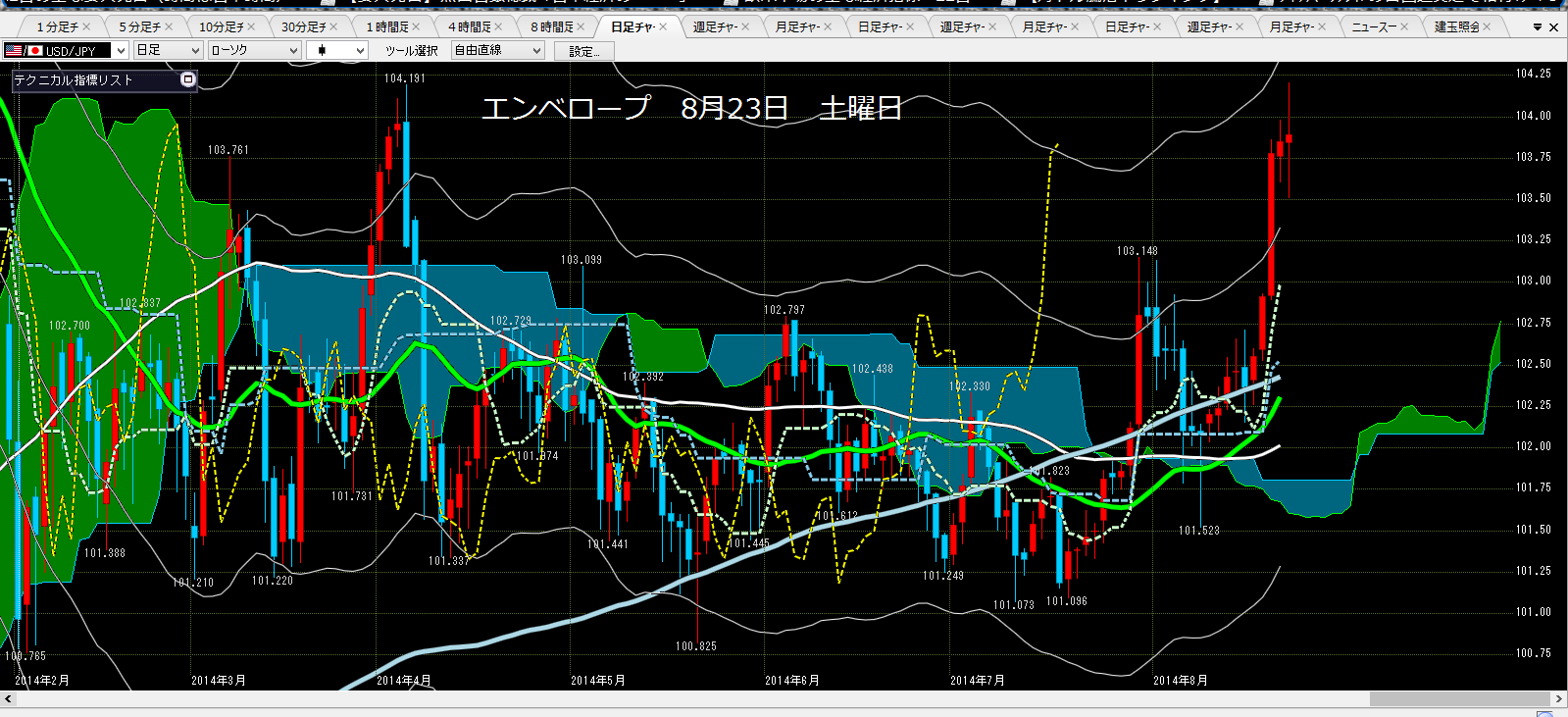
Task: Click the 2014年2月 date axis label
Action: tap(41, 681)
